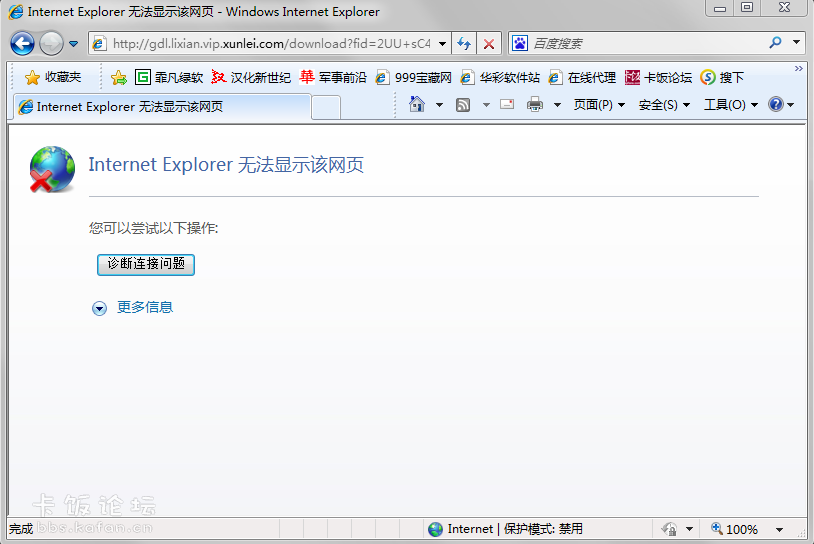
Task: Click the Print icon
Action: [x=535, y=105]
